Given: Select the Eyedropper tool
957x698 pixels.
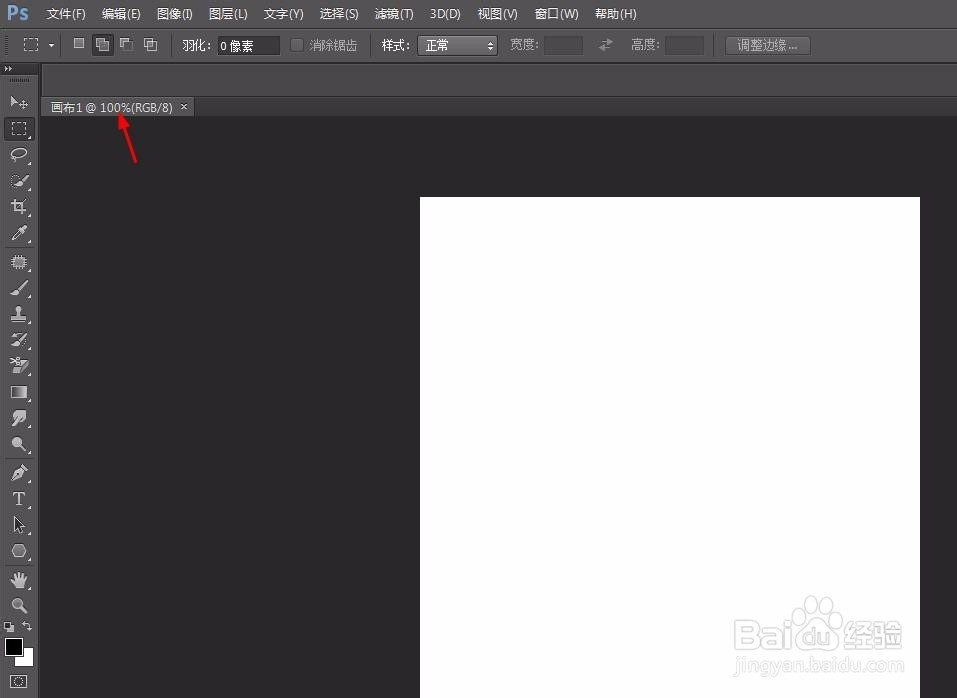Looking at the screenshot, I should point(19,232).
